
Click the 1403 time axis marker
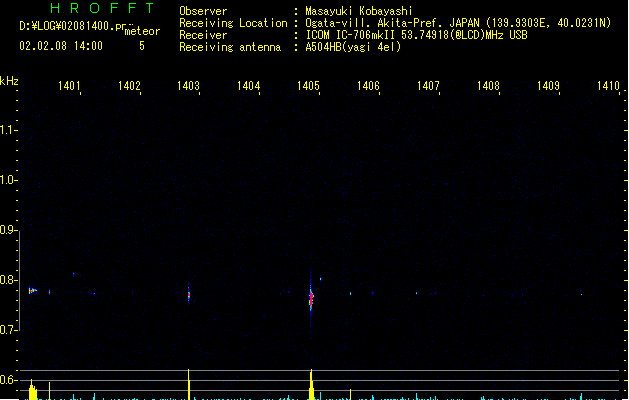(188, 86)
